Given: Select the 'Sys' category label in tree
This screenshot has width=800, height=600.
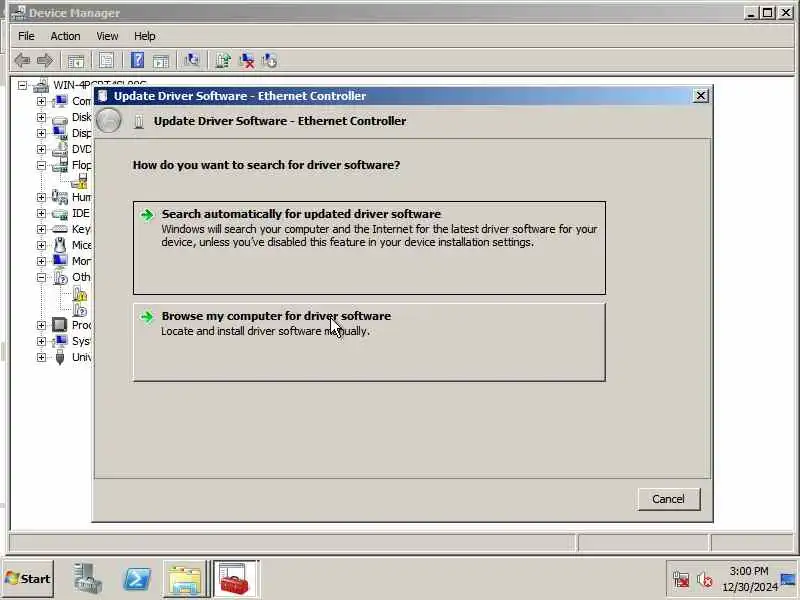Looking at the screenshot, I should 82,341.
